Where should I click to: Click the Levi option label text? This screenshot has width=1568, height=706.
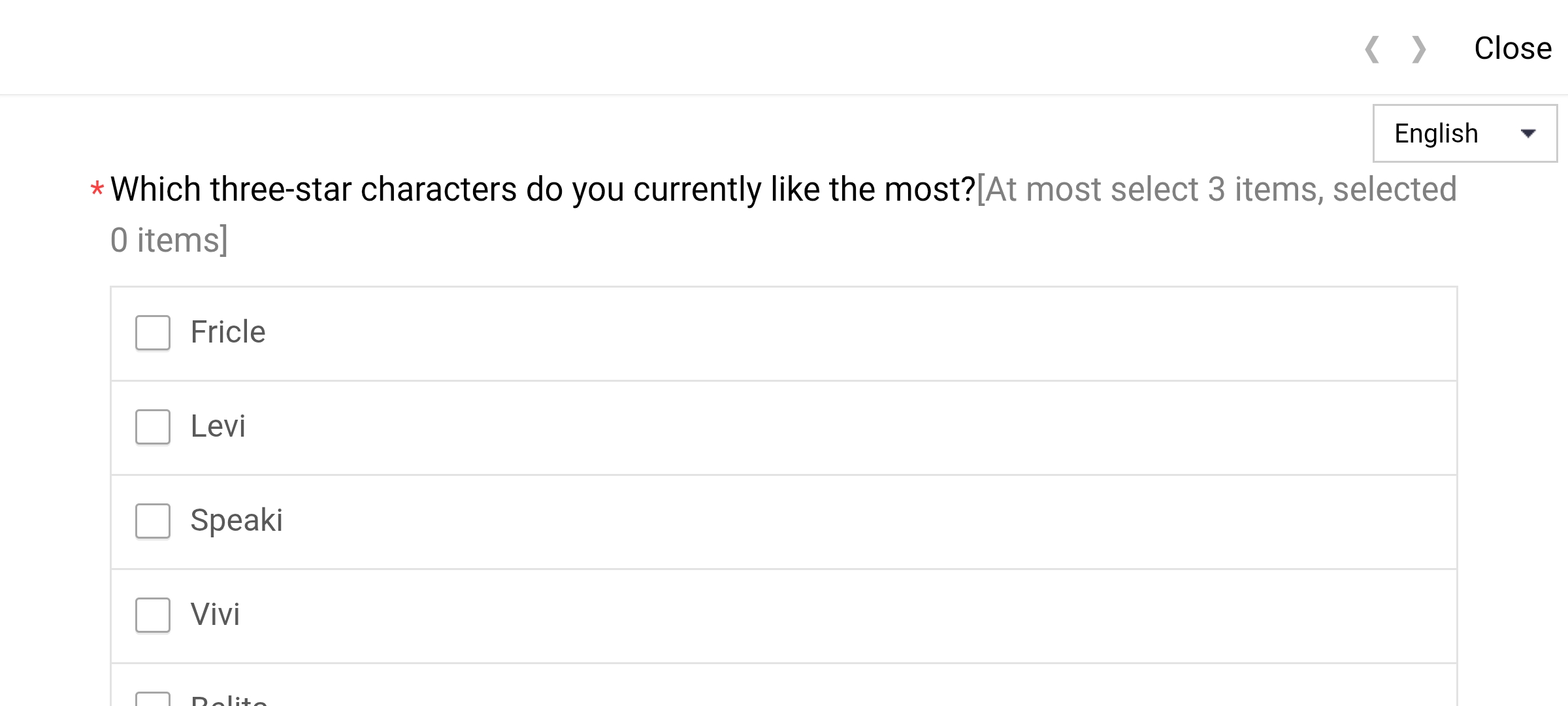218,427
